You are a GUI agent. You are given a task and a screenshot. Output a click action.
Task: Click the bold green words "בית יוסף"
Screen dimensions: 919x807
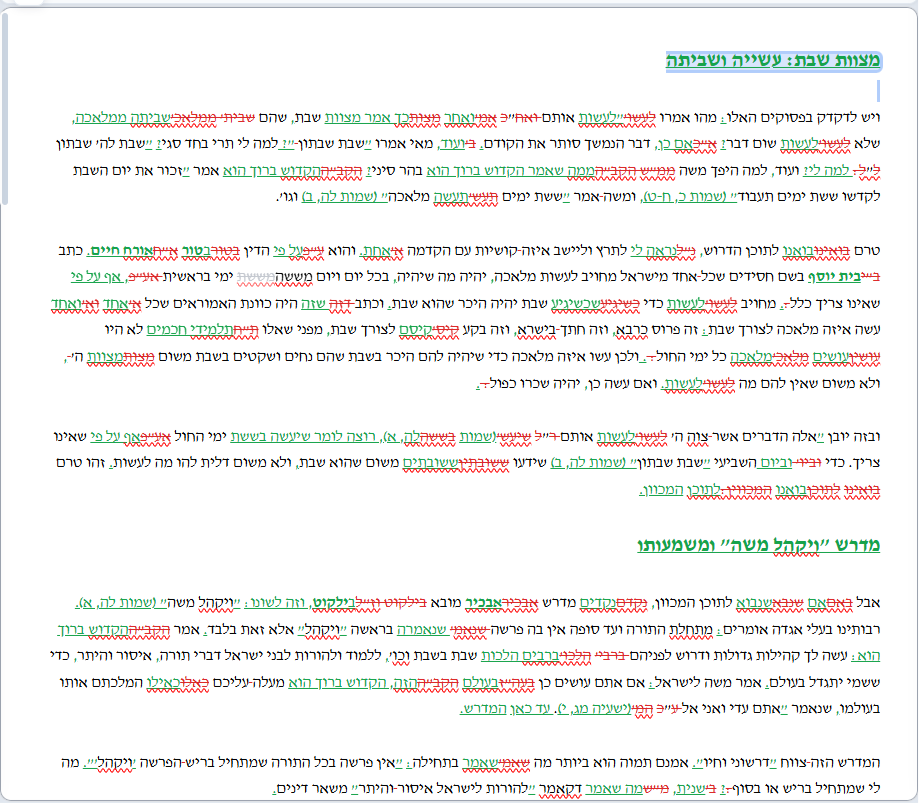tap(835, 277)
